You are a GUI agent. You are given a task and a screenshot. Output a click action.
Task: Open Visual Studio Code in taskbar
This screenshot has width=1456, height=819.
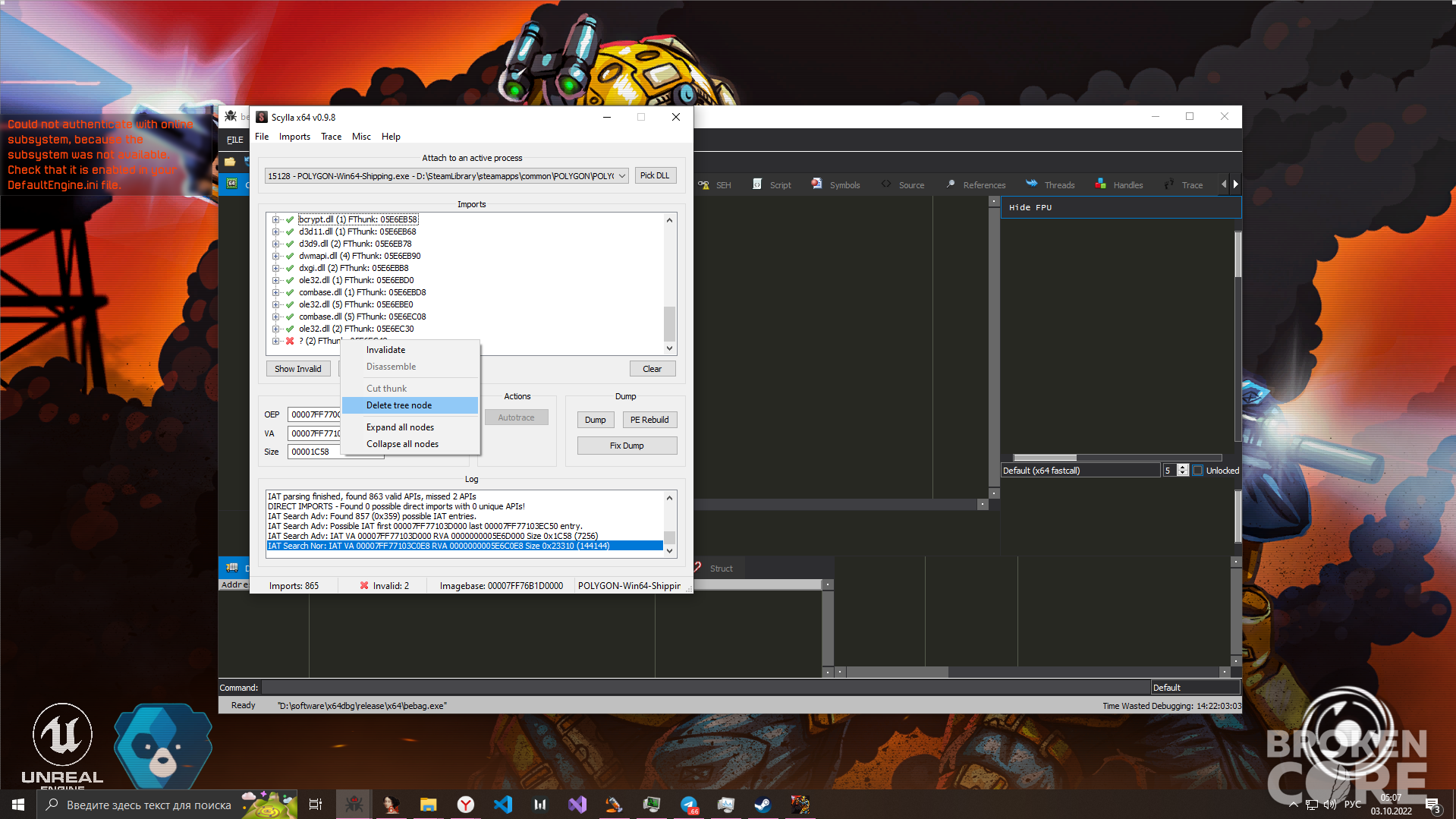tap(502, 805)
